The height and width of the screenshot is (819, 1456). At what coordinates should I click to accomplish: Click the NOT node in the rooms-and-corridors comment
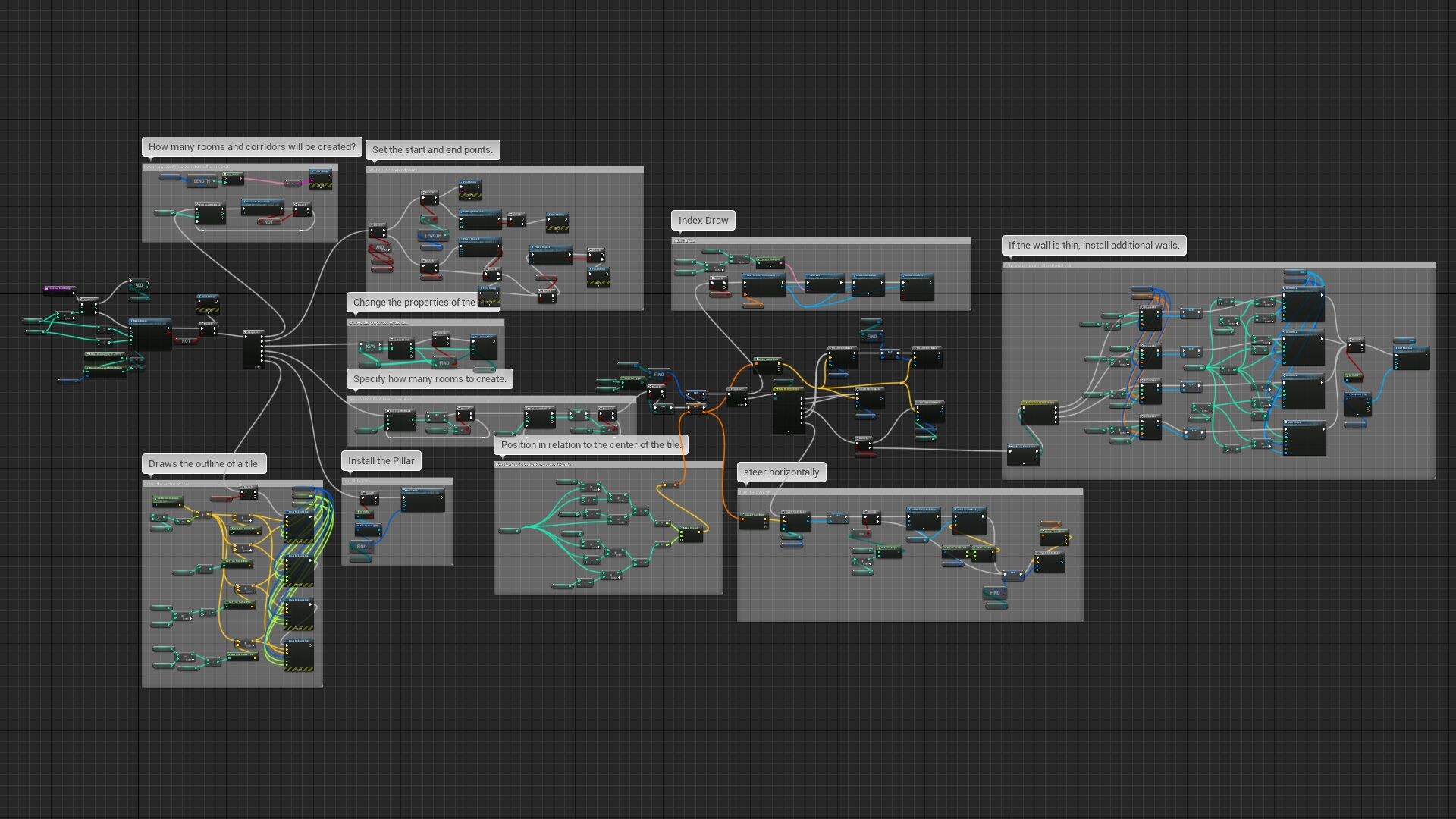click(269, 221)
